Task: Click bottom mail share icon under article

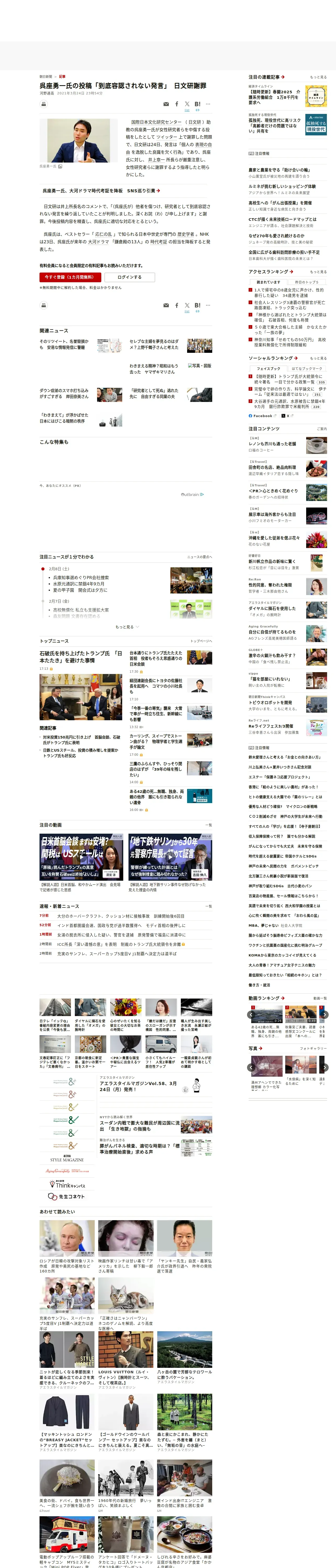Action: point(166,305)
